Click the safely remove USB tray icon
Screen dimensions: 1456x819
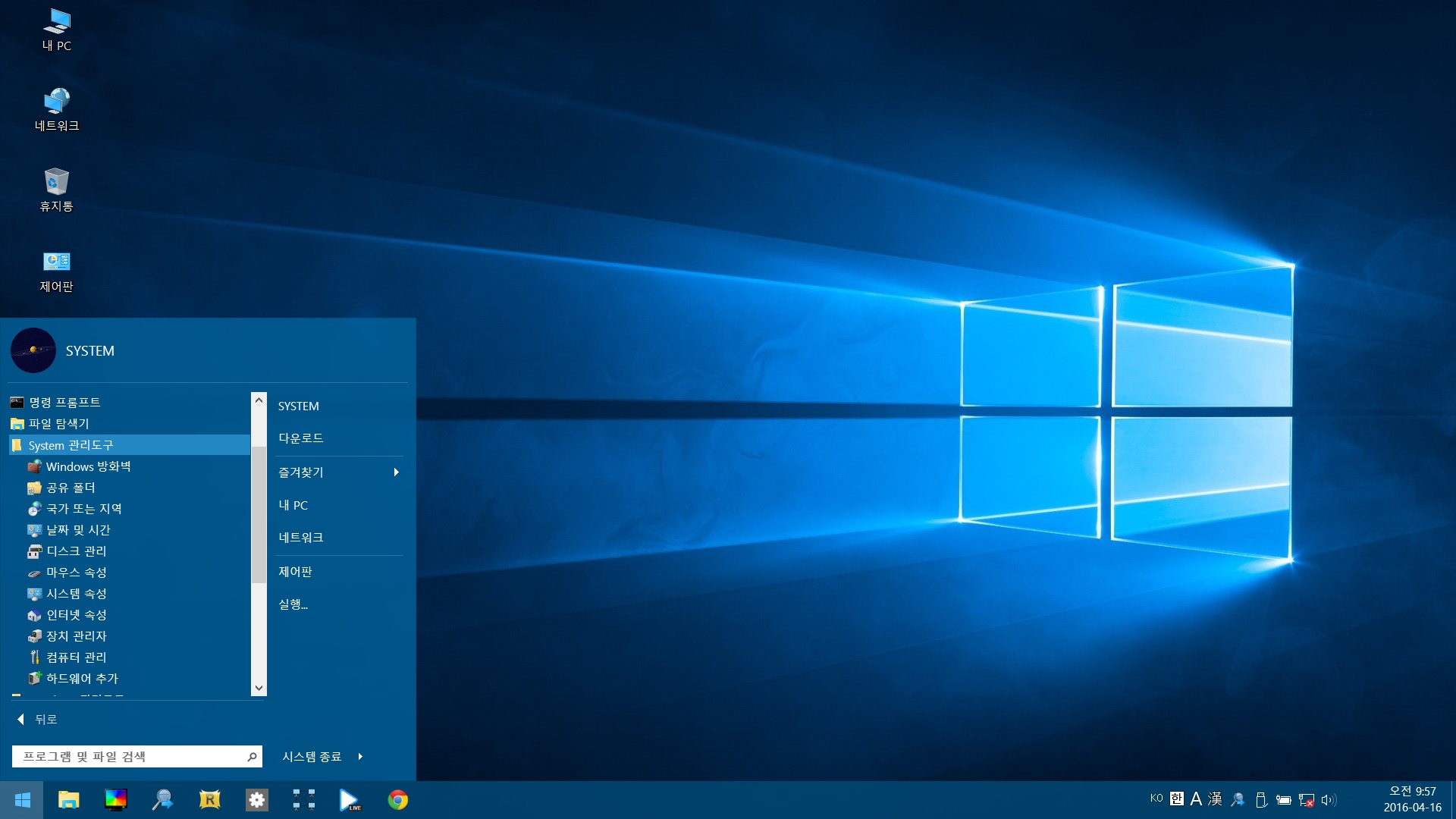1261,799
